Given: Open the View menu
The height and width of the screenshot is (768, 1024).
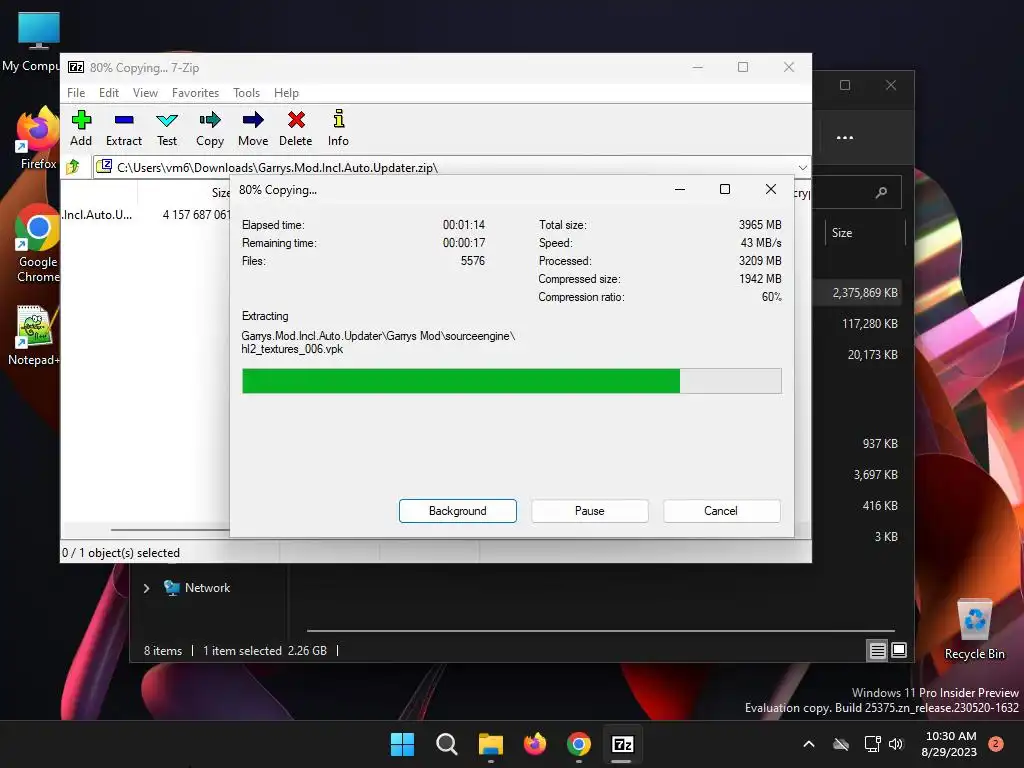Looking at the screenshot, I should click(145, 93).
